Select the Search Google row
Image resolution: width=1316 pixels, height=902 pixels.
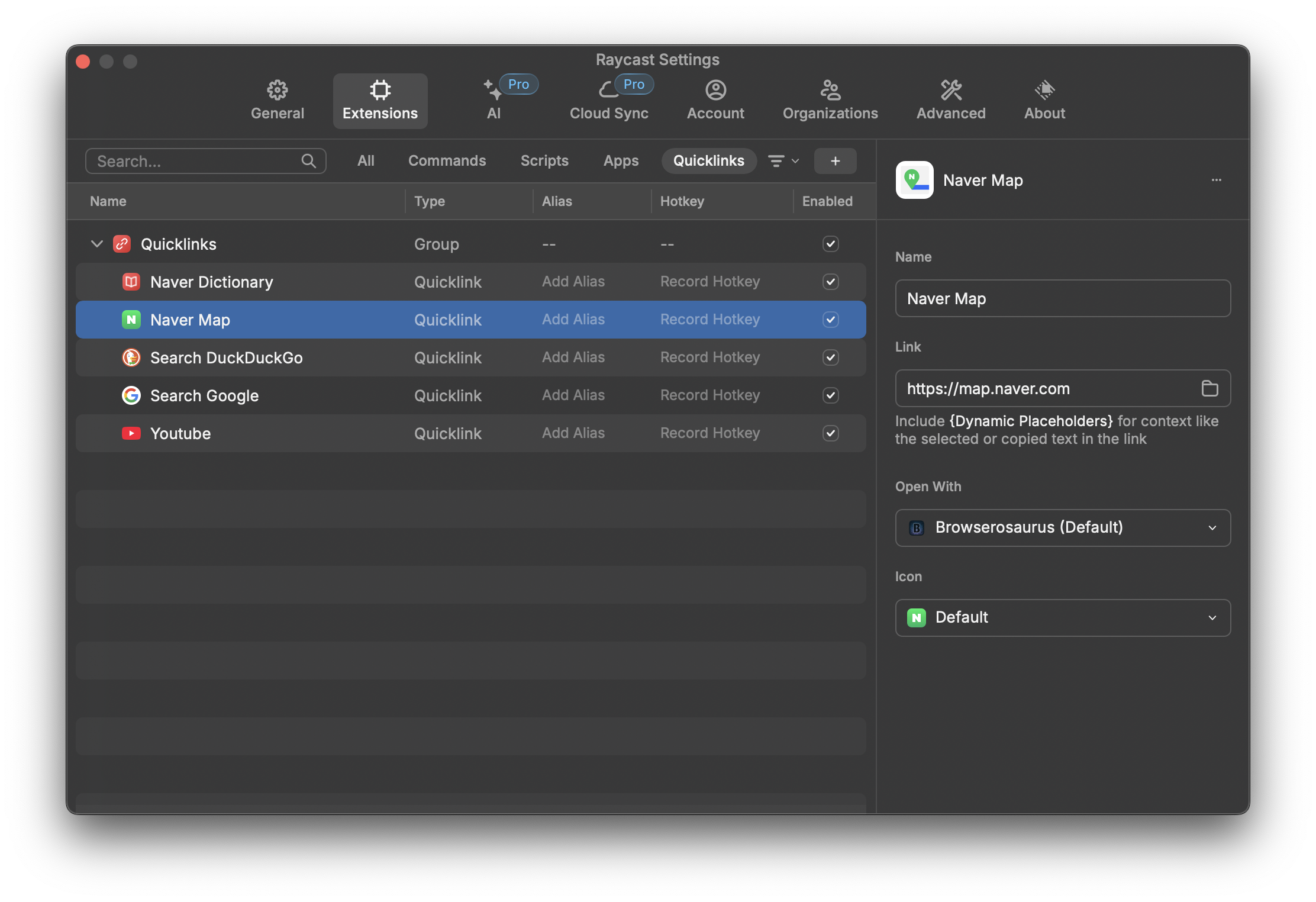(x=470, y=395)
